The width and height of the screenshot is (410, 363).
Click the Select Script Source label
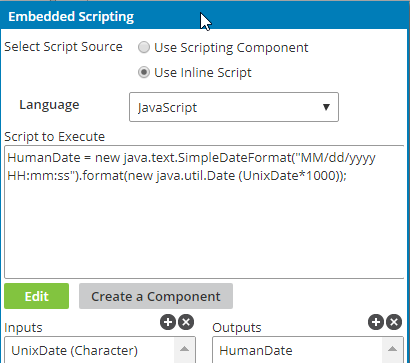[63, 47]
